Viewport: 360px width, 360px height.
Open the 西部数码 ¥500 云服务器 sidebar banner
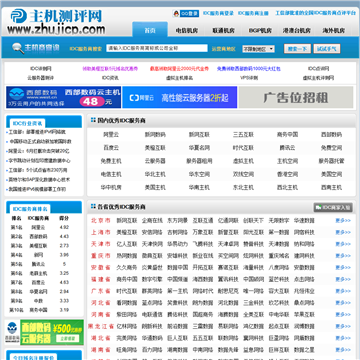44,332
